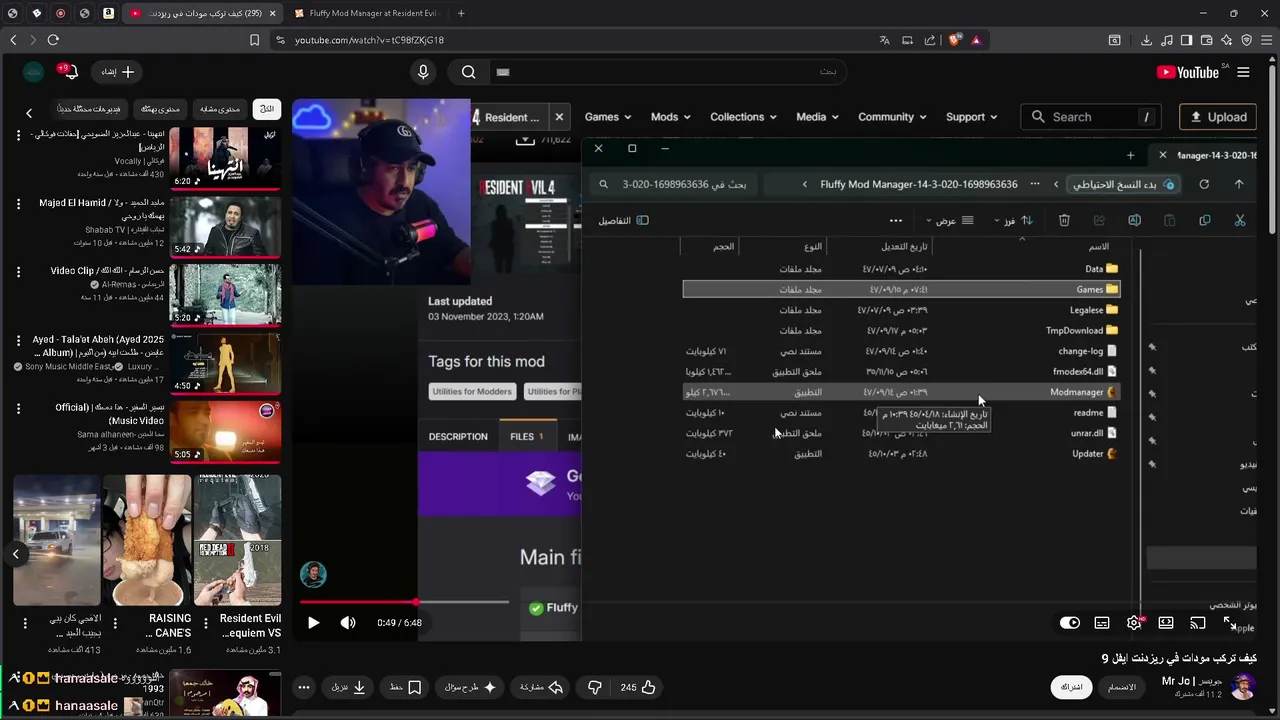Click the Explorer Rename icon
Viewport: 1280px width, 720px height.
(1134, 220)
